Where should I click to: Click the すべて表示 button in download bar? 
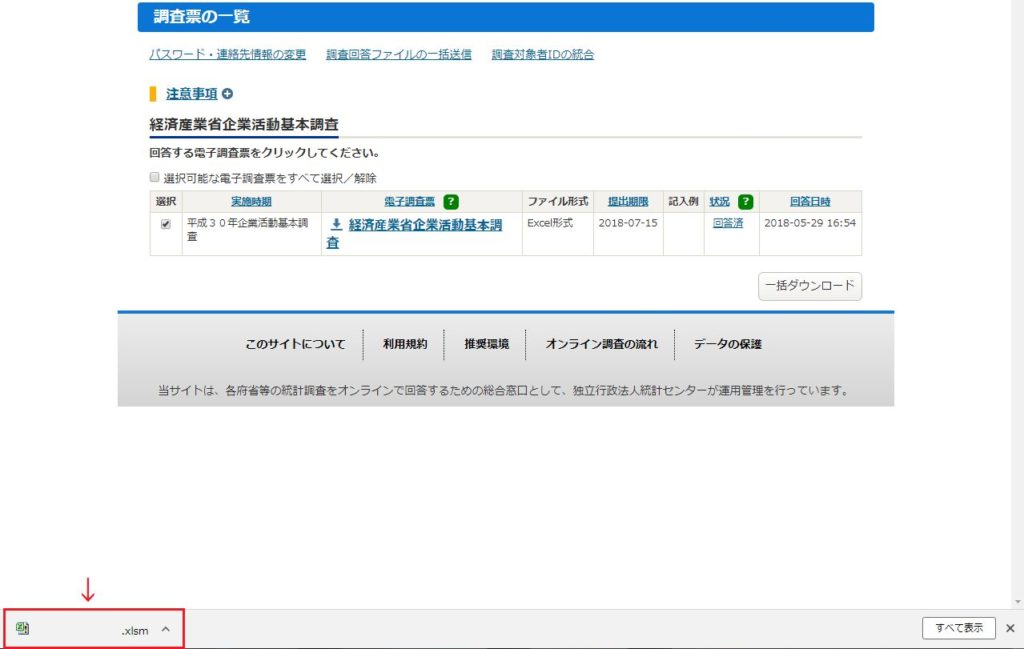coord(958,628)
